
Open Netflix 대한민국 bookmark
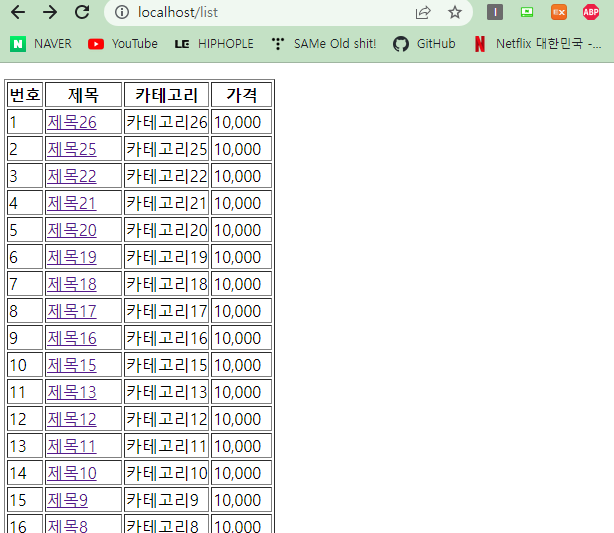point(538,43)
